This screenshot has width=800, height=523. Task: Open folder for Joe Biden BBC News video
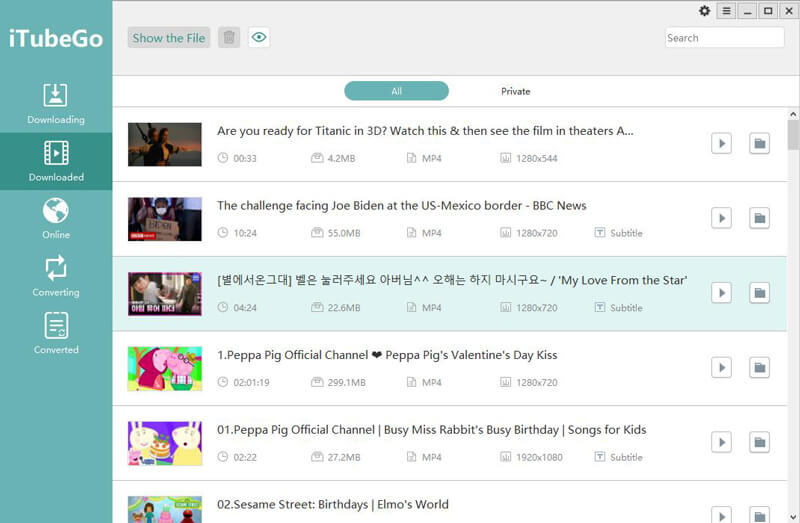point(759,218)
